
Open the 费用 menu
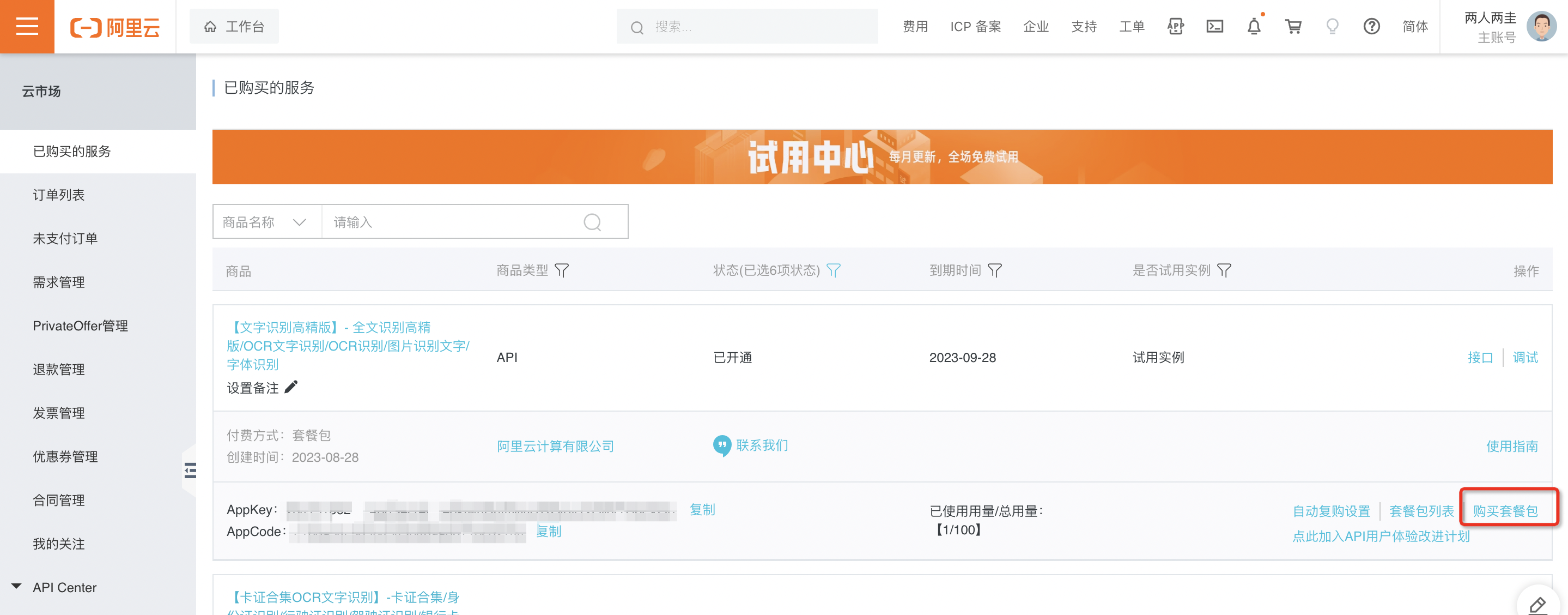coord(915,27)
